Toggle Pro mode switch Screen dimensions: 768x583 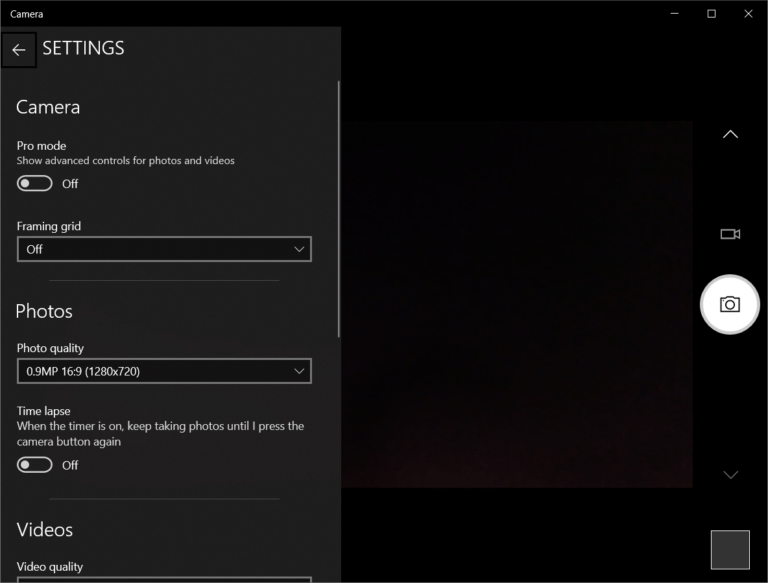point(34,184)
